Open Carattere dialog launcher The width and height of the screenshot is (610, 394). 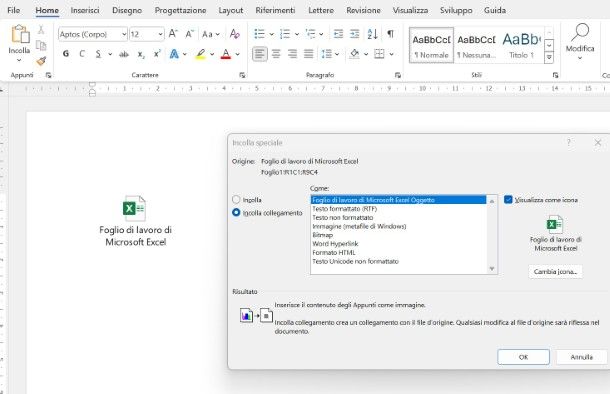click(x=242, y=75)
